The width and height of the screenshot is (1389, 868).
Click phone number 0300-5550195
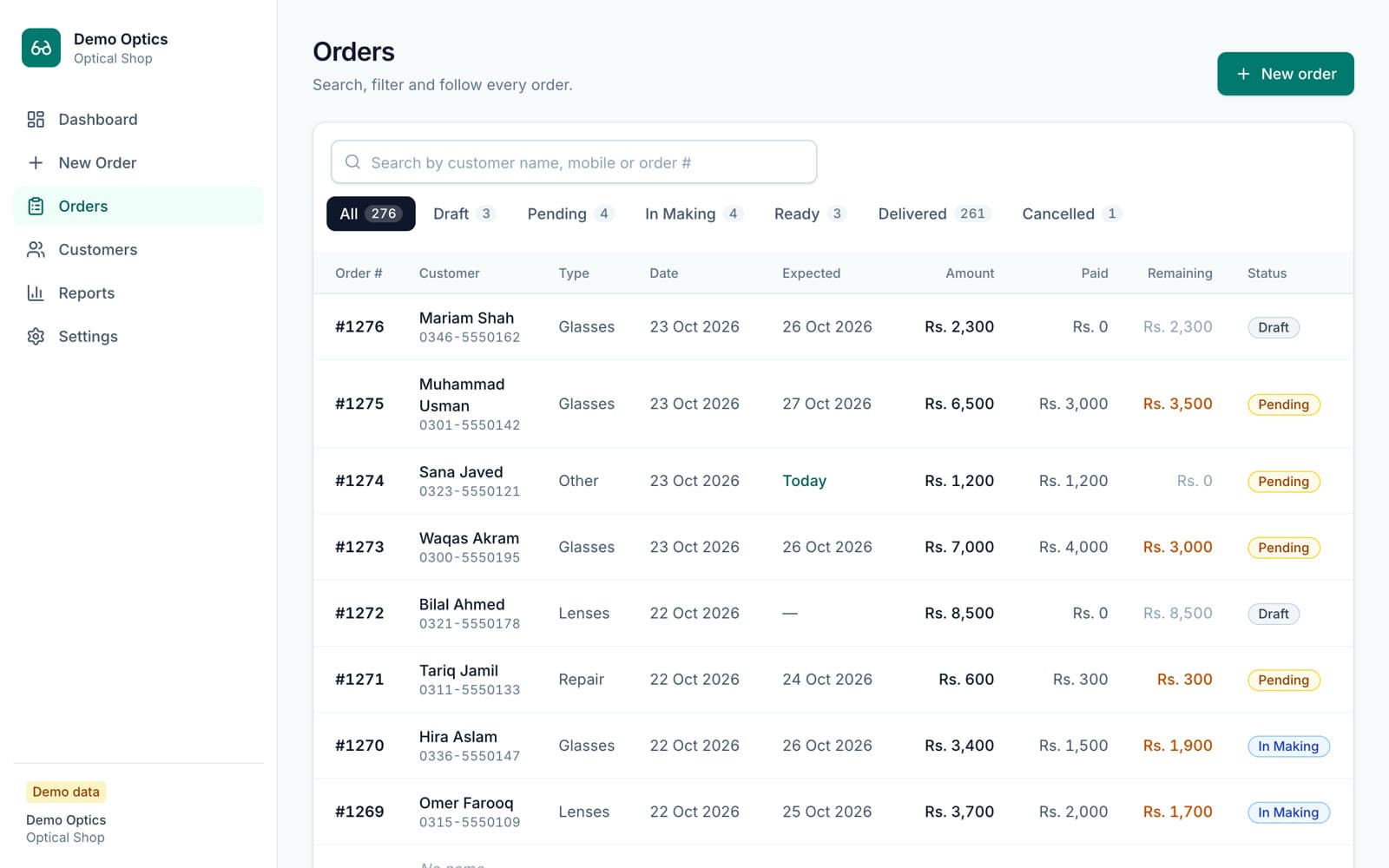pos(470,557)
